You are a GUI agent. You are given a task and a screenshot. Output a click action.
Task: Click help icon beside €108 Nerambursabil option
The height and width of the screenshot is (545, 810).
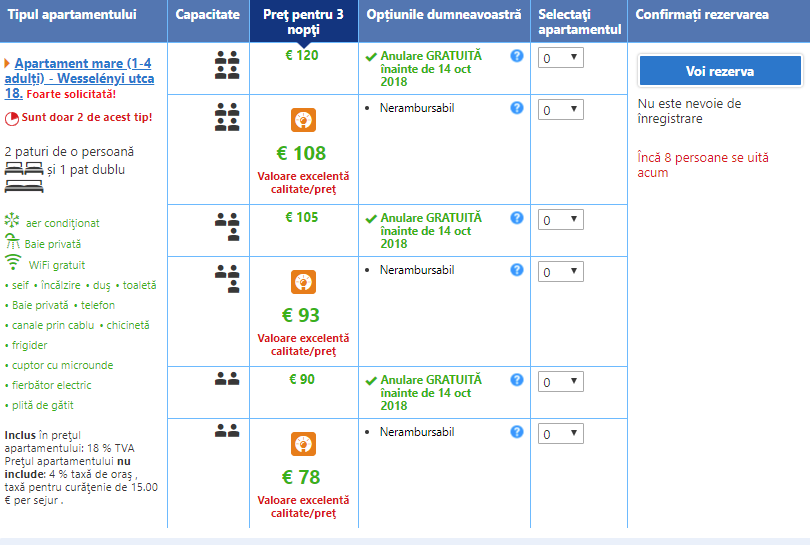(x=517, y=108)
